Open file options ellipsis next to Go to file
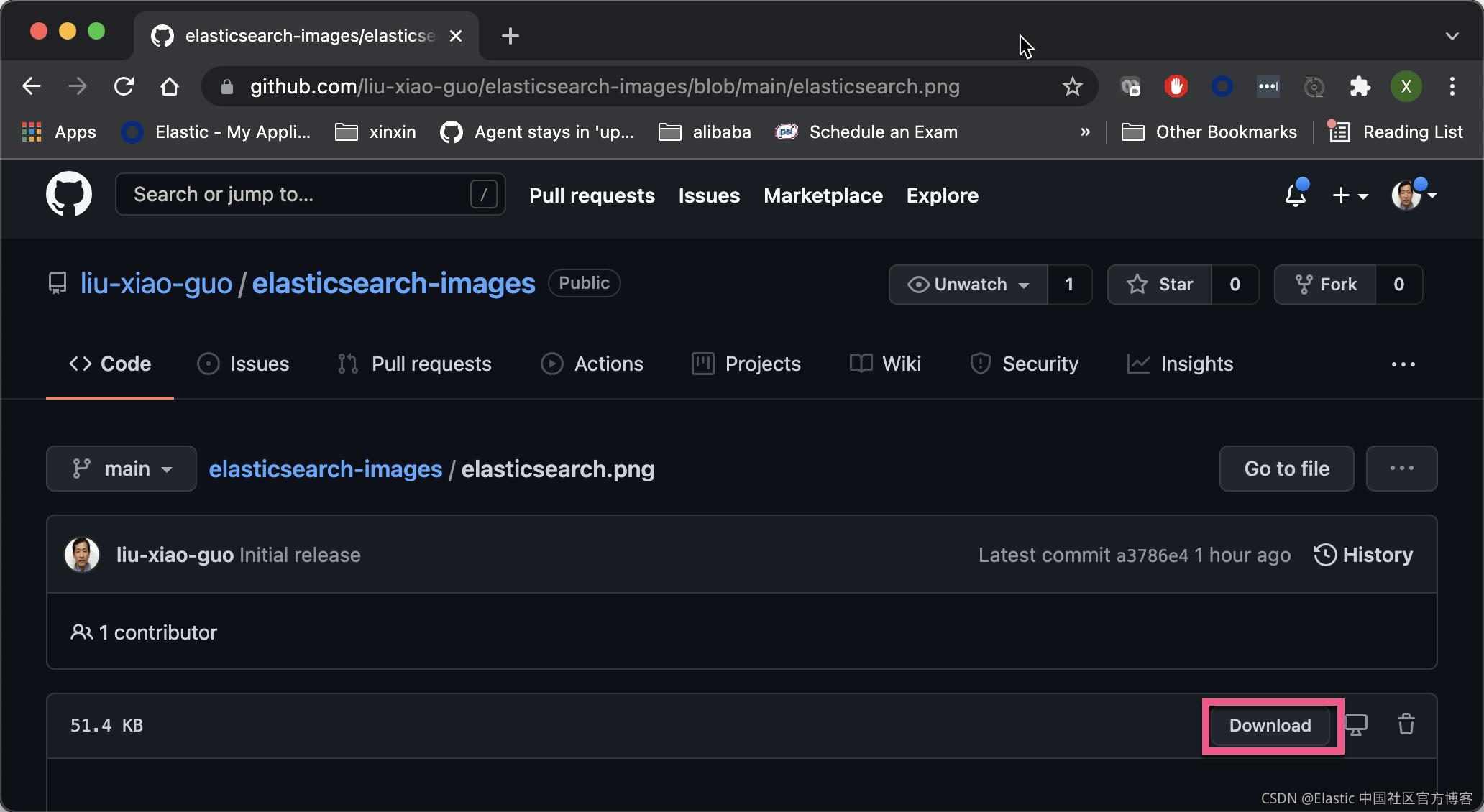 [1401, 469]
